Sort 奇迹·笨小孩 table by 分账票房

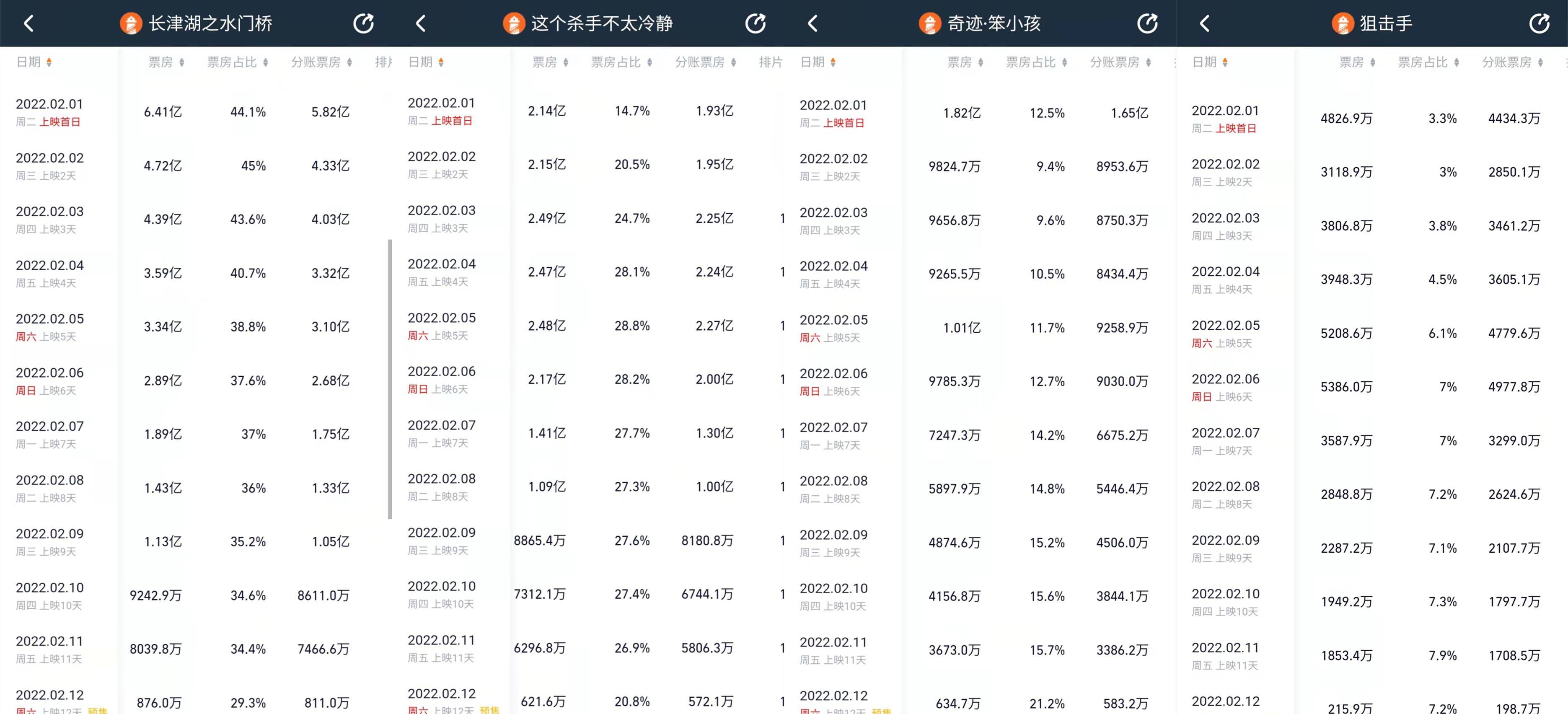click(1120, 62)
